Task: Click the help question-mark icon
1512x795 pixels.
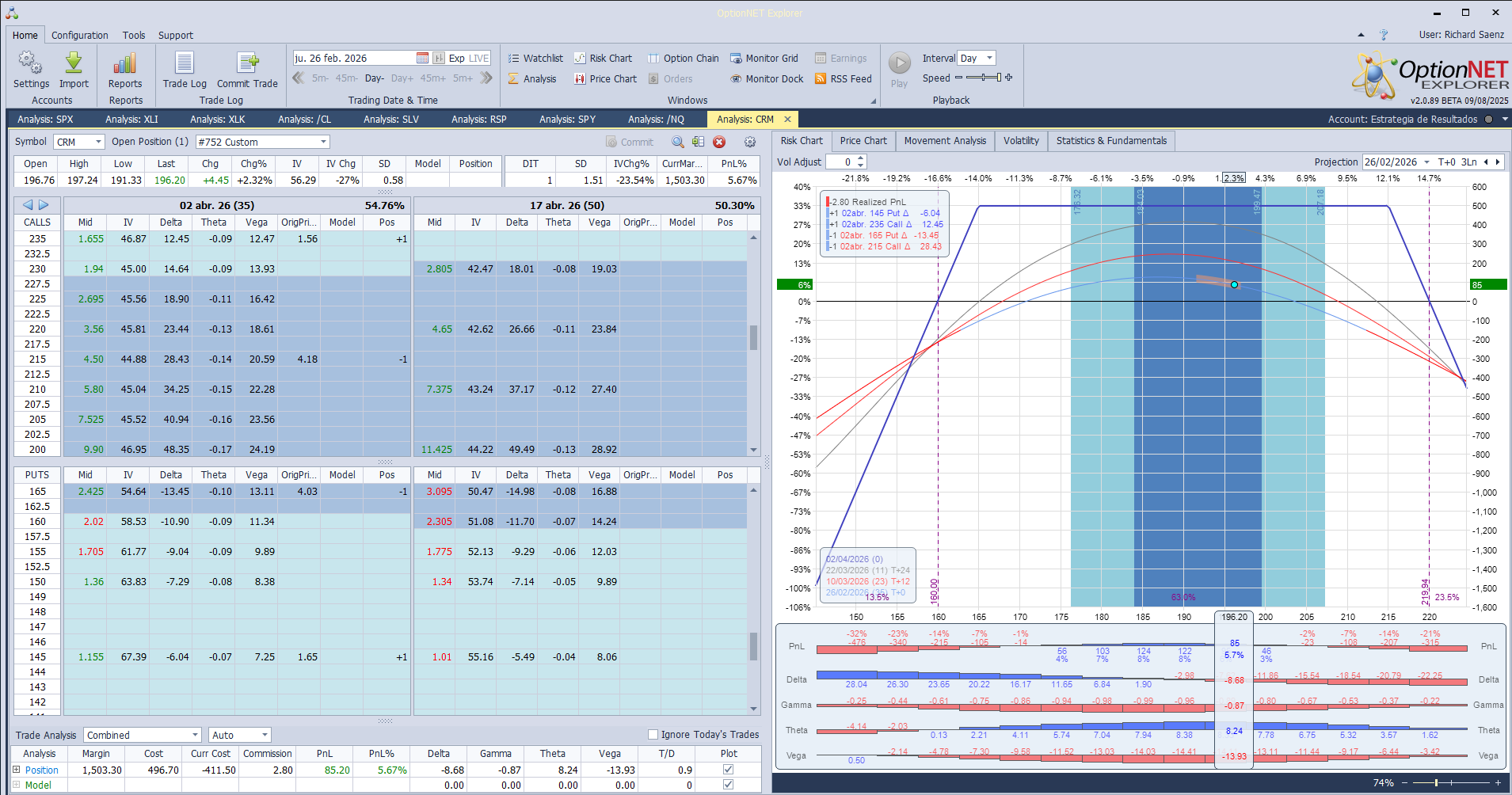Action: (x=1384, y=35)
